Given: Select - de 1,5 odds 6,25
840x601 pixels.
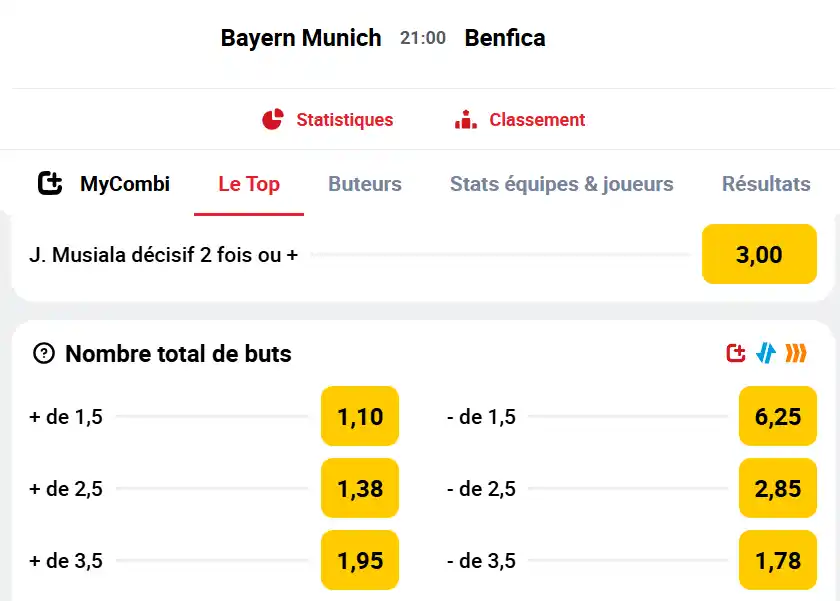Looking at the screenshot, I should point(778,416).
